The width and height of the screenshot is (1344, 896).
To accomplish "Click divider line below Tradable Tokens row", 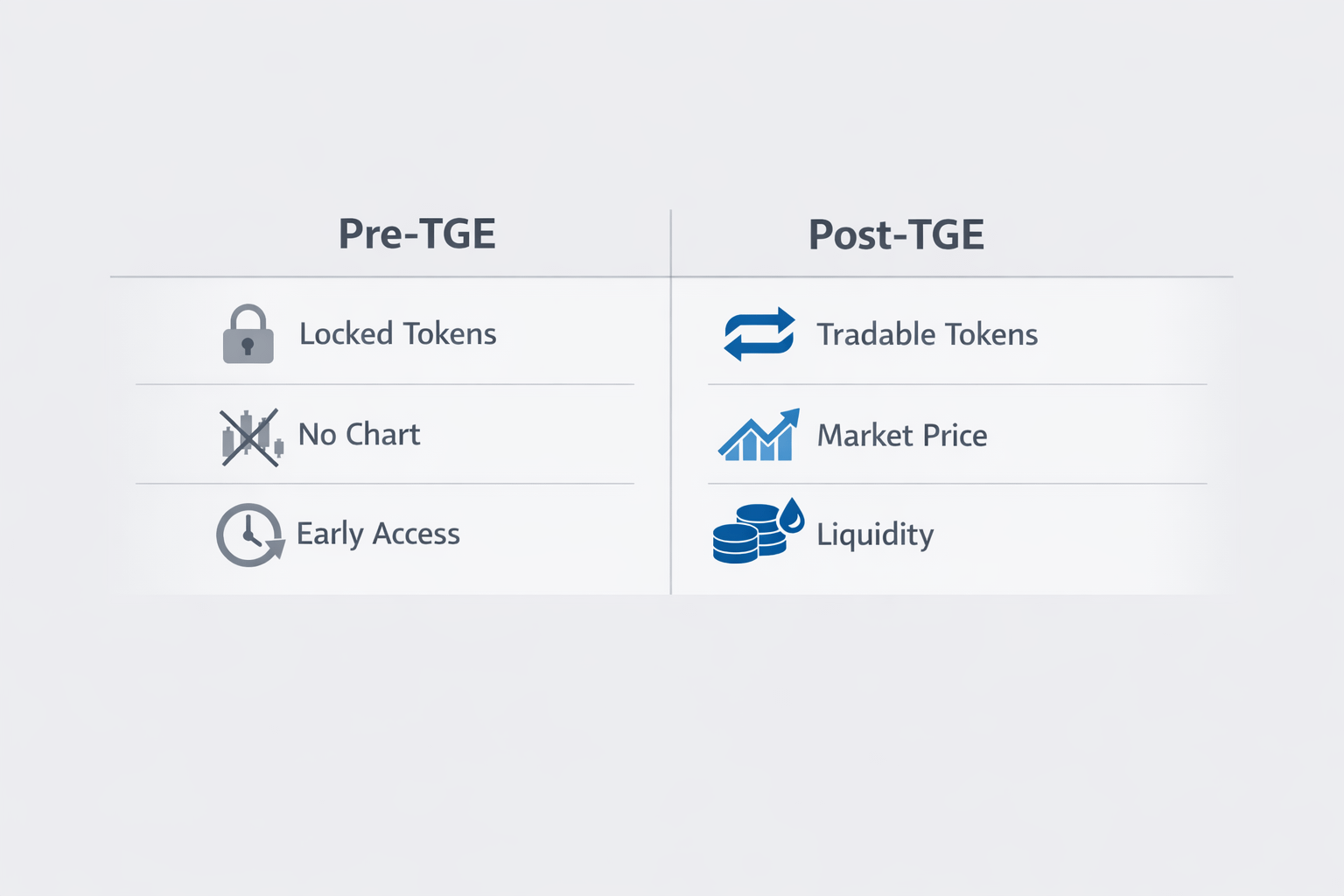I will pos(957,384).
